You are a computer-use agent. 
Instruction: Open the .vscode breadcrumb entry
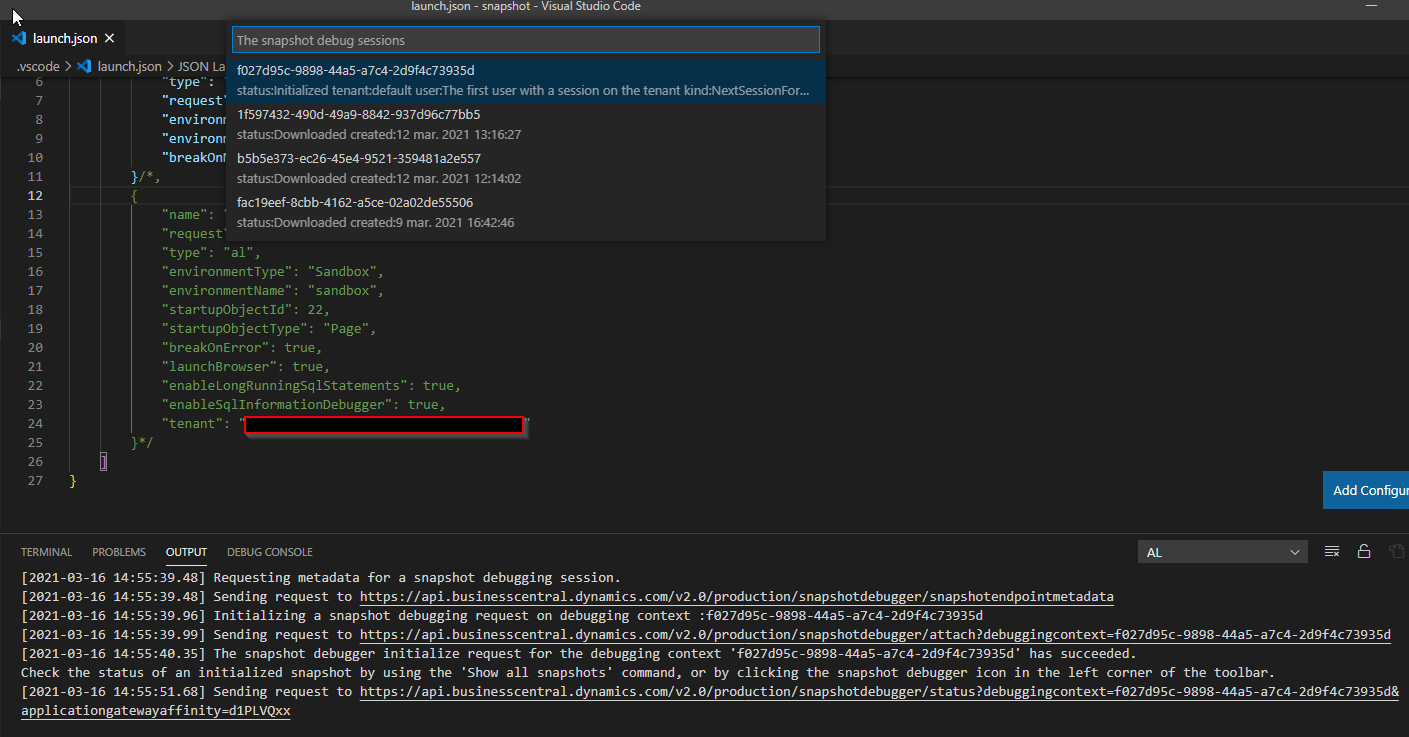tap(37, 66)
